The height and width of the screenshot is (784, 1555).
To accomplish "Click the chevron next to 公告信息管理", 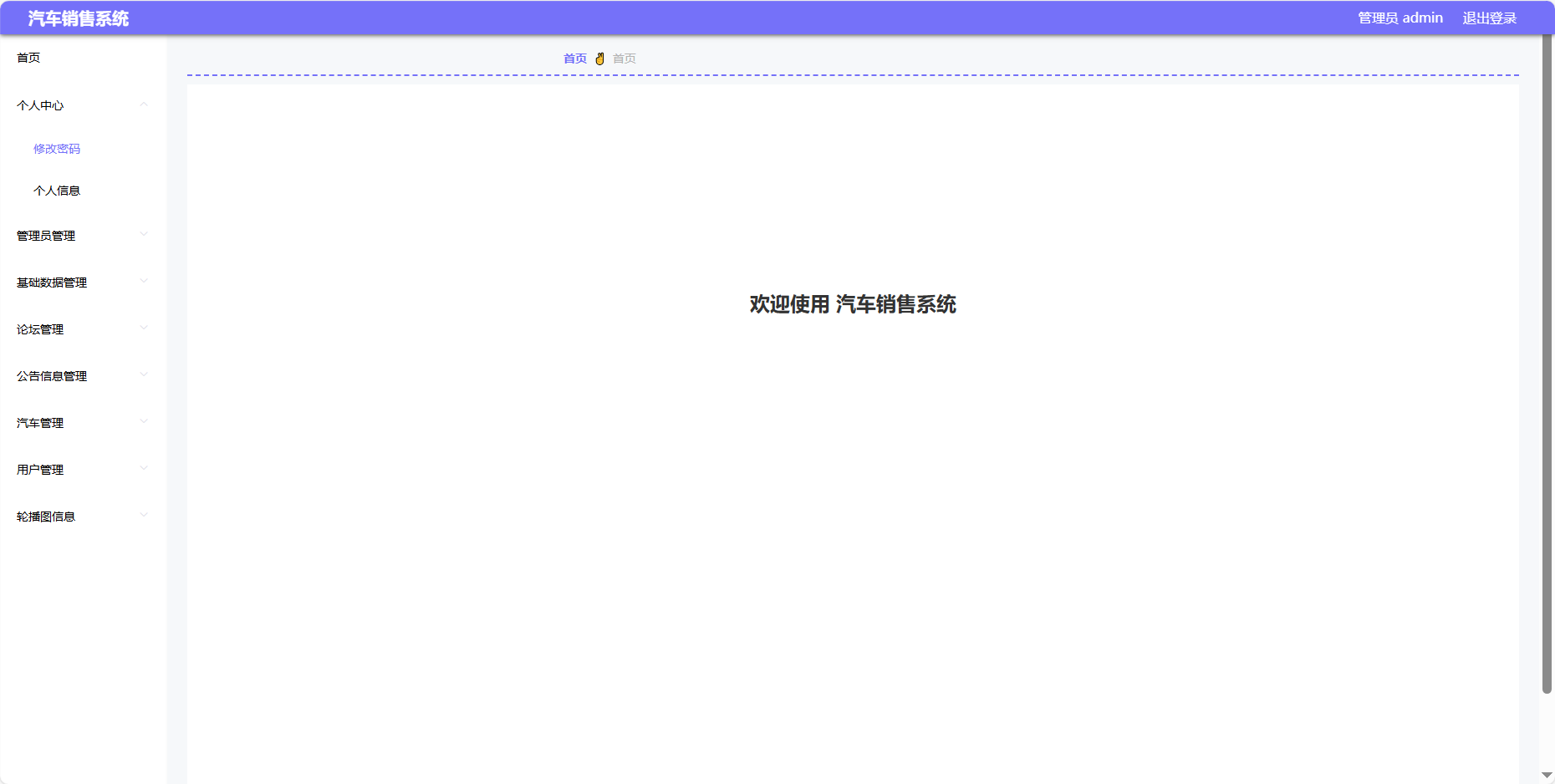I will 144,375.
